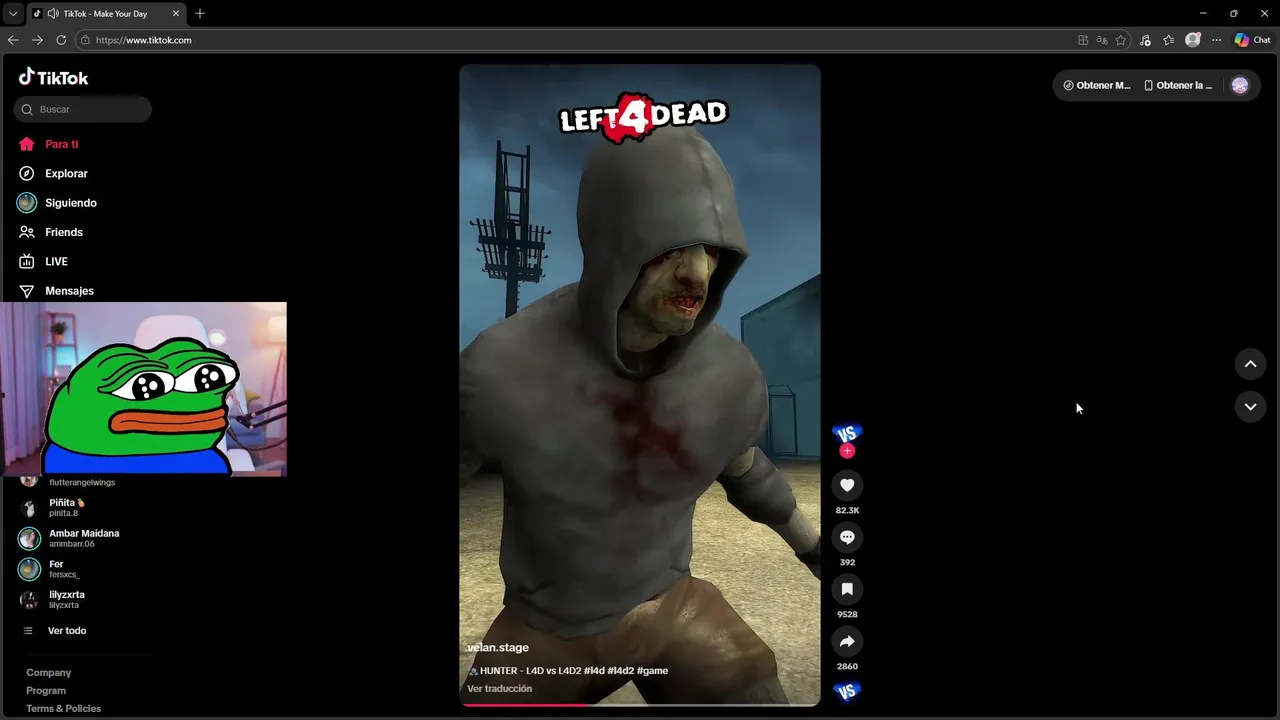Go back in browser history
This screenshot has height=720, width=1280.
click(x=13, y=40)
